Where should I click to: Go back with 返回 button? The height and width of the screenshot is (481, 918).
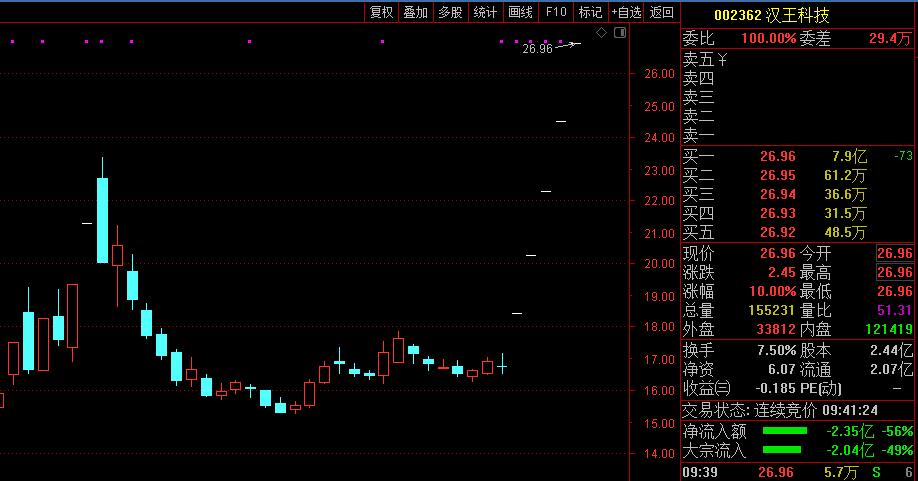(662, 12)
